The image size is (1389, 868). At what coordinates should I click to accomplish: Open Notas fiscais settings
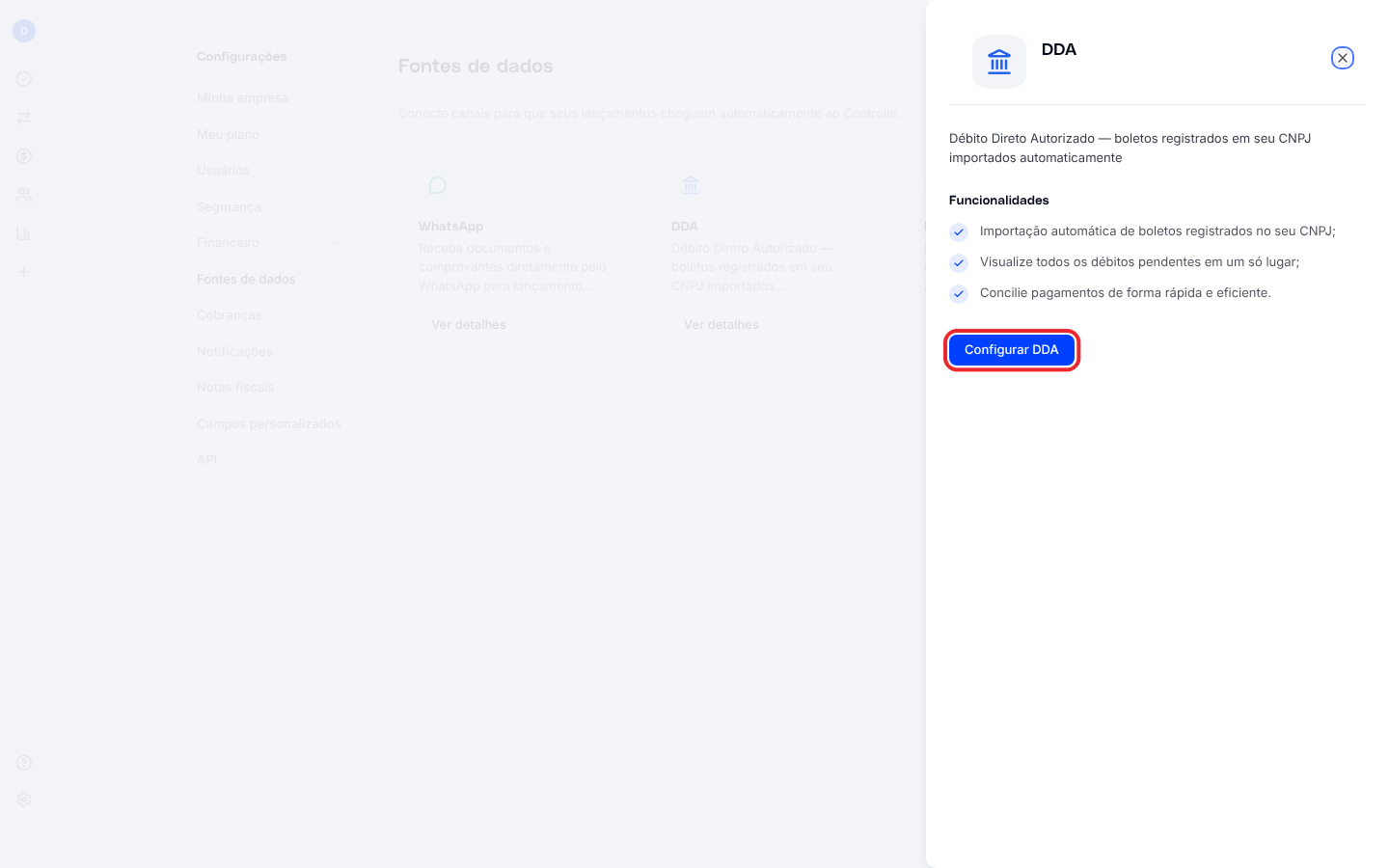[x=235, y=388]
